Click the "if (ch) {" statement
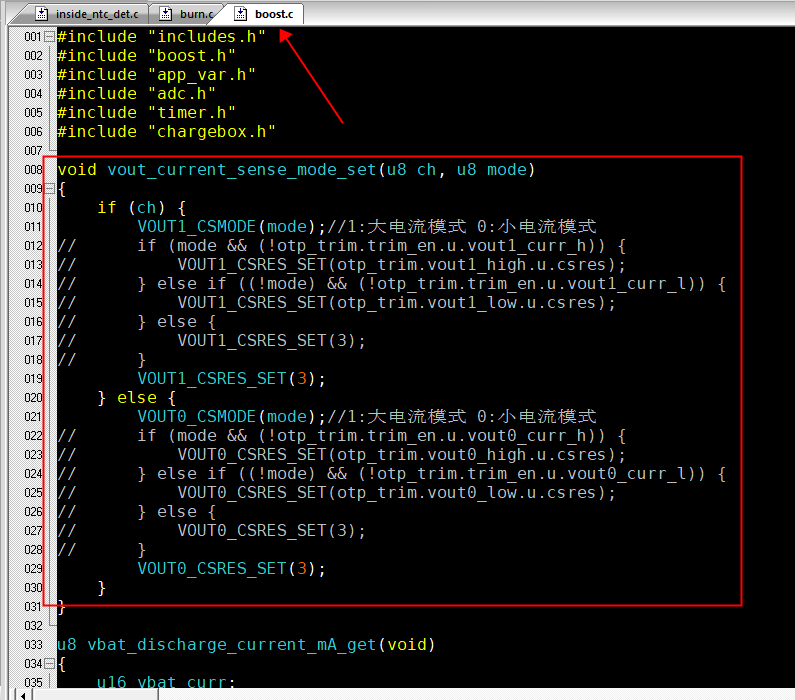This screenshot has height=700, width=795. pyautogui.click(x=142, y=208)
